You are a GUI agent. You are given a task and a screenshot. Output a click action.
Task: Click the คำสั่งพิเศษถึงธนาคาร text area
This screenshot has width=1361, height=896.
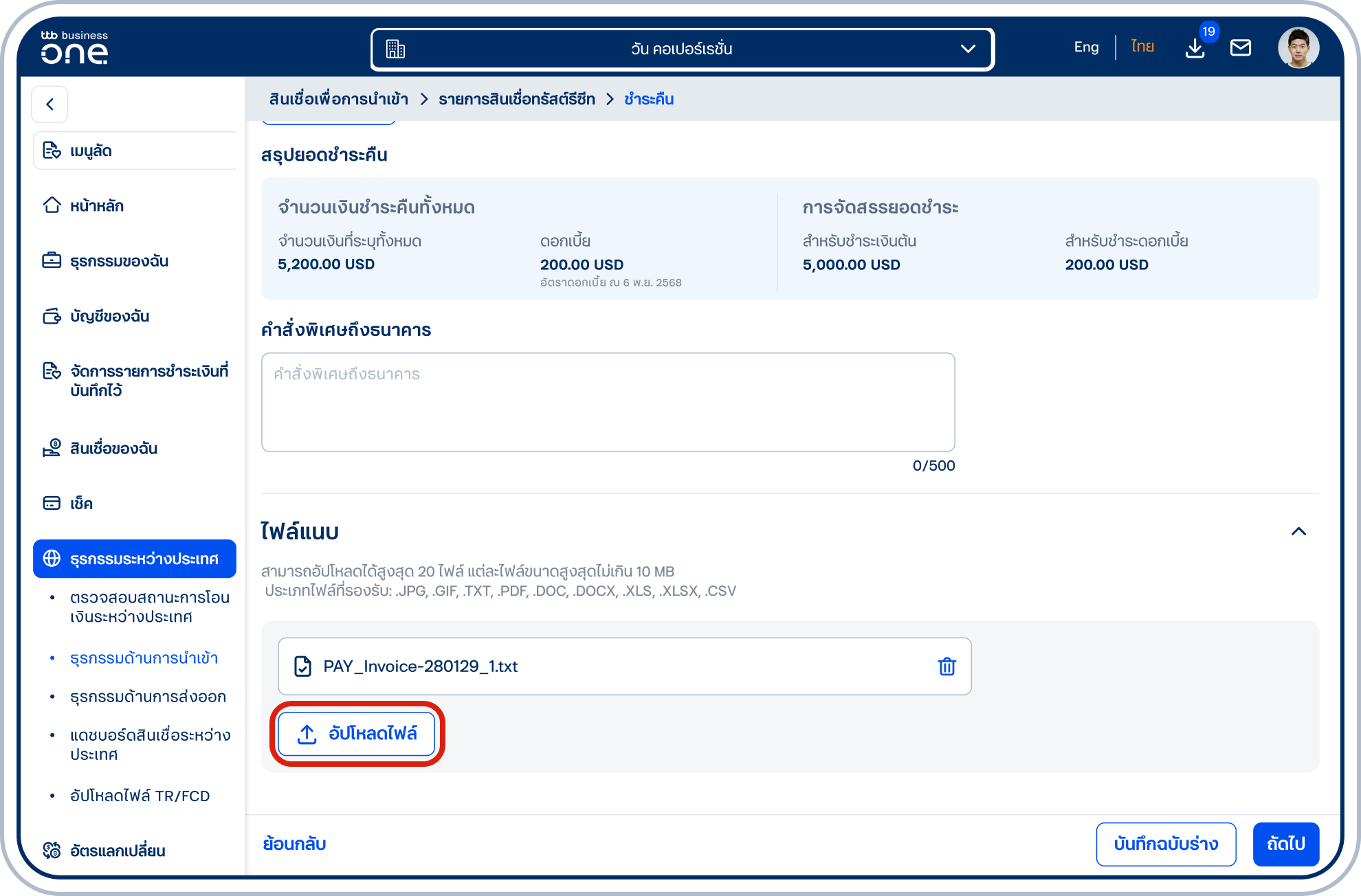coord(608,402)
